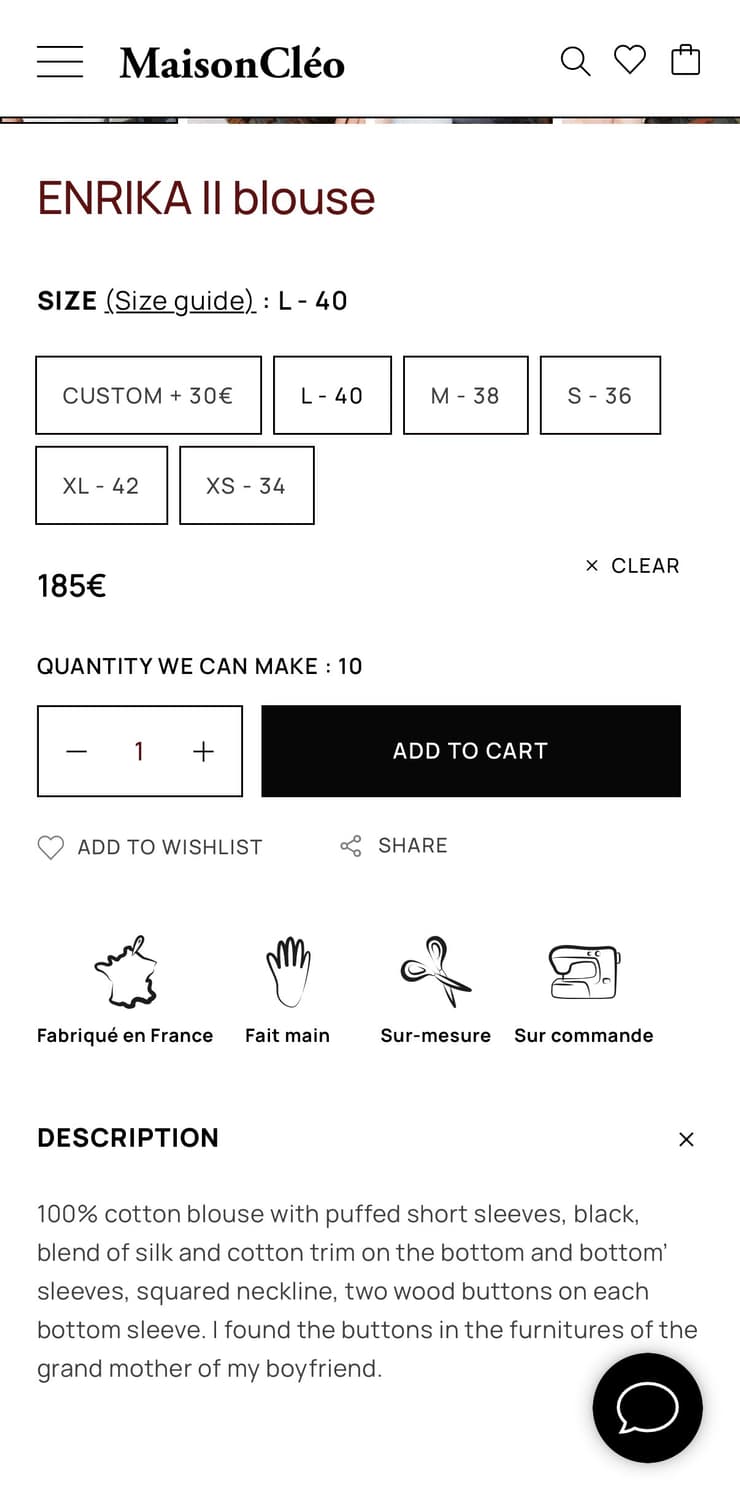Click ADD TO WISHLIST

pos(150,846)
